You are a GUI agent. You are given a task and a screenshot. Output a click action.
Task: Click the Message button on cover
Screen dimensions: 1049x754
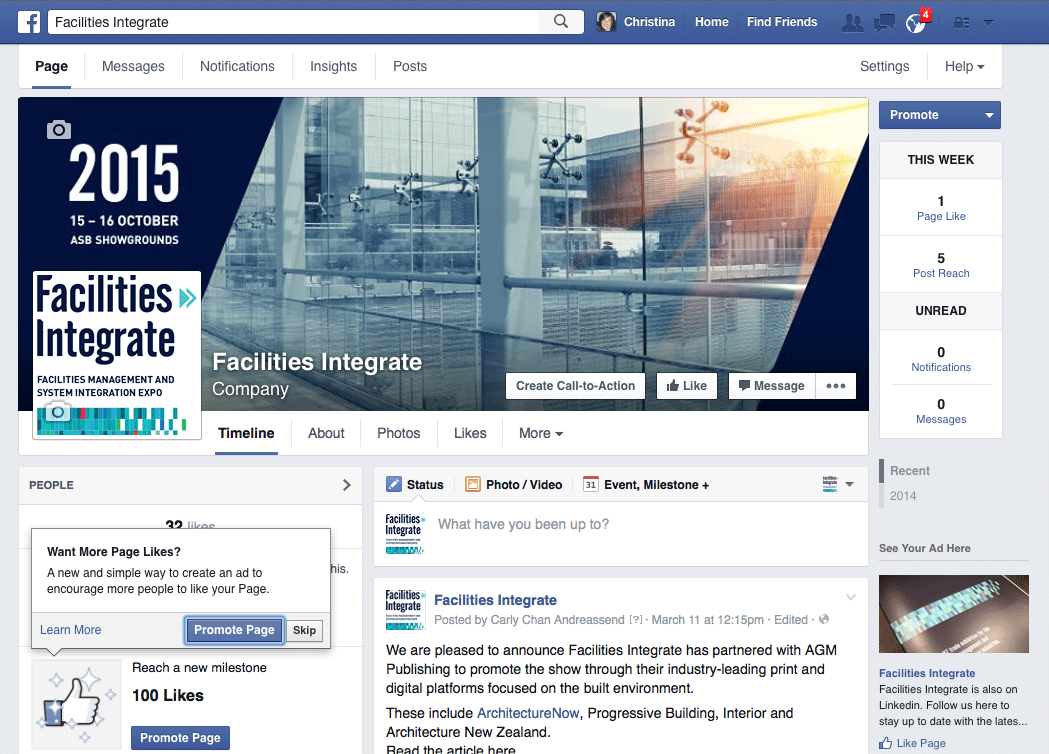[x=772, y=386]
